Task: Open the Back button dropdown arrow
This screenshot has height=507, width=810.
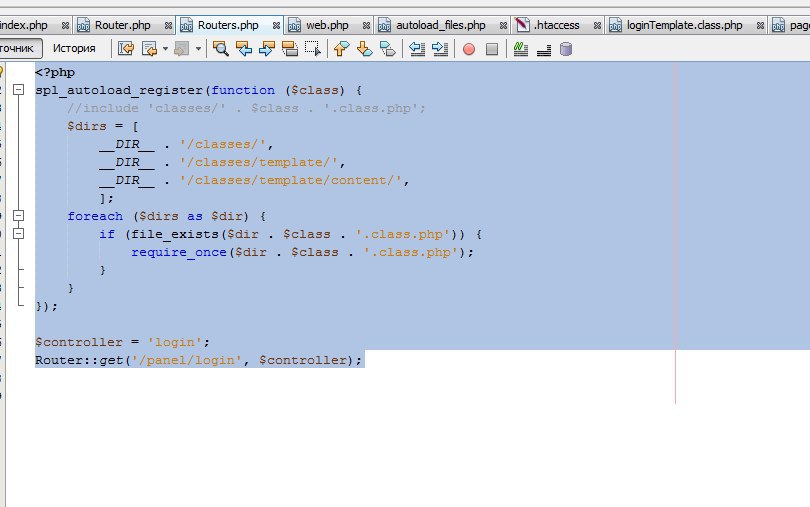Action: (165, 49)
